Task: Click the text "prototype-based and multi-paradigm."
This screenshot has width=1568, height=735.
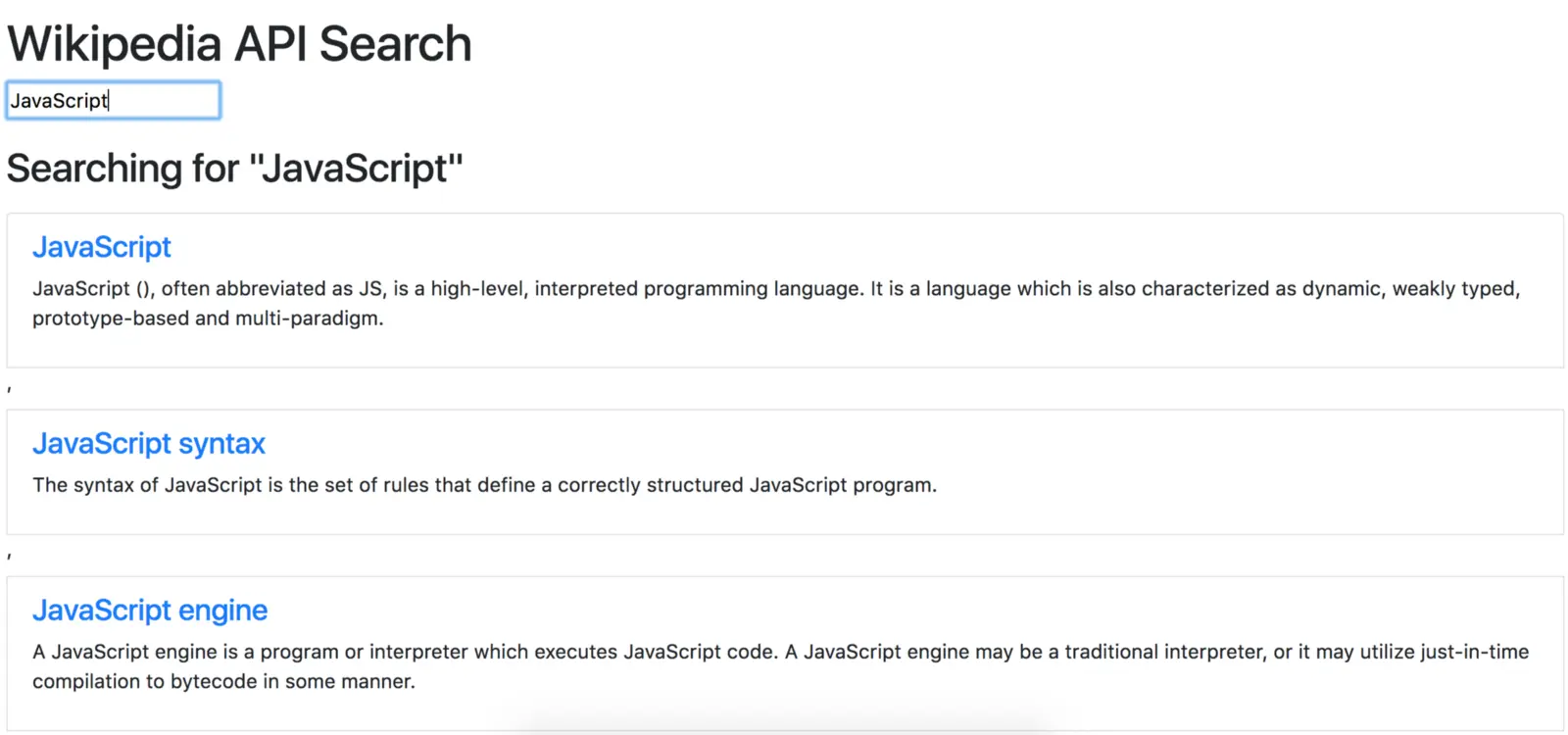Action: (x=208, y=318)
